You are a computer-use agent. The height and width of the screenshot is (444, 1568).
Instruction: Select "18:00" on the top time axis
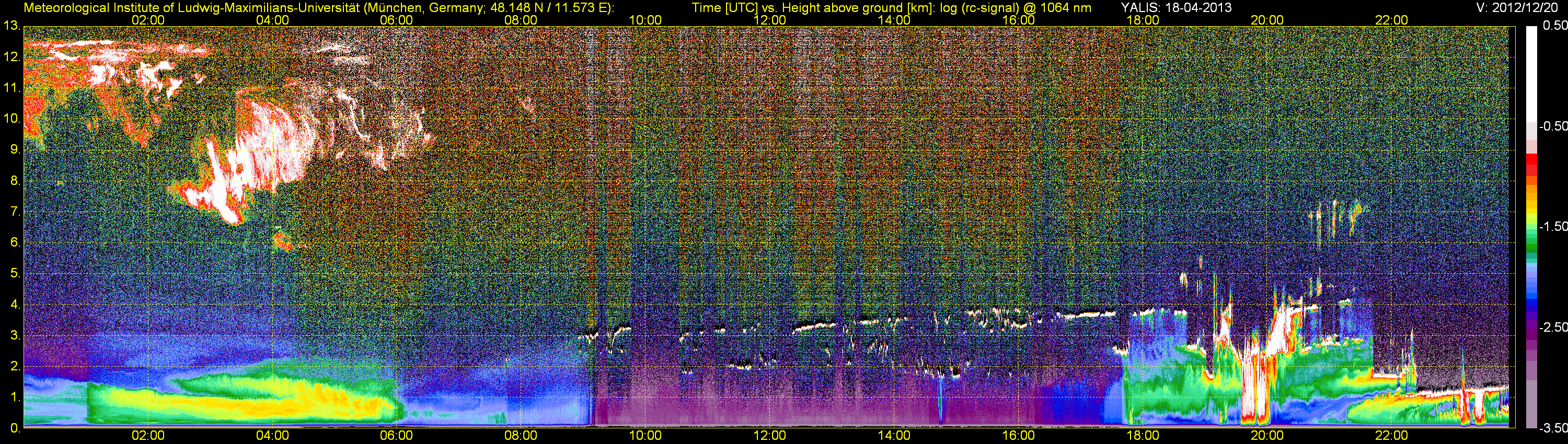1143,20
